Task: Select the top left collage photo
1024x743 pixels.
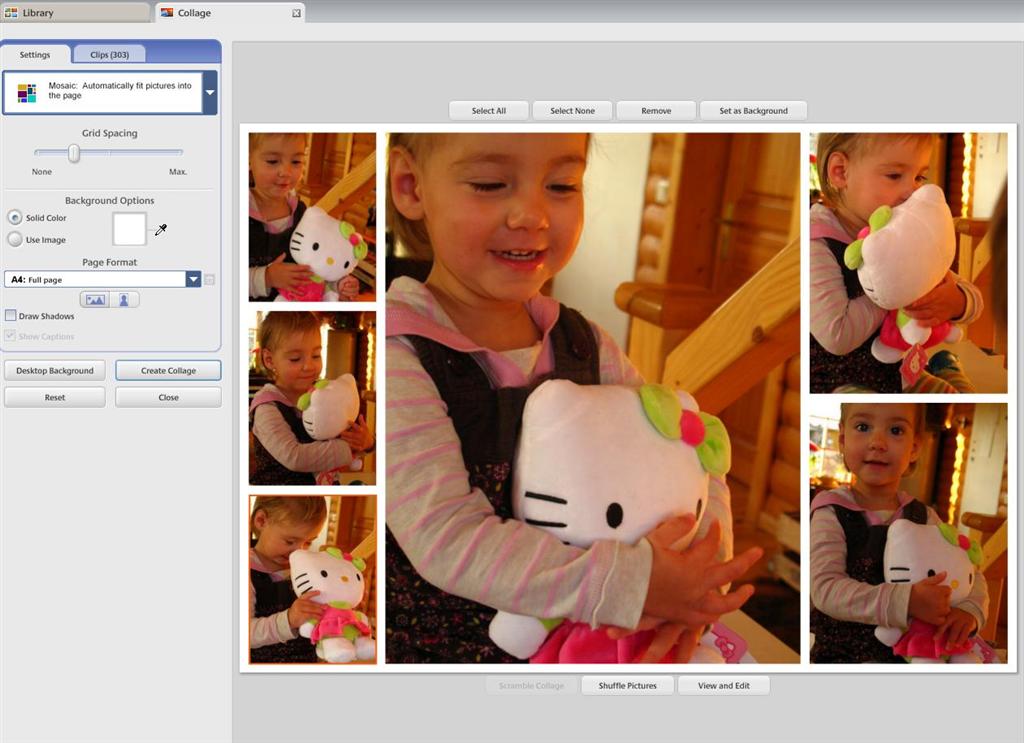Action: pyautogui.click(x=312, y=217)
